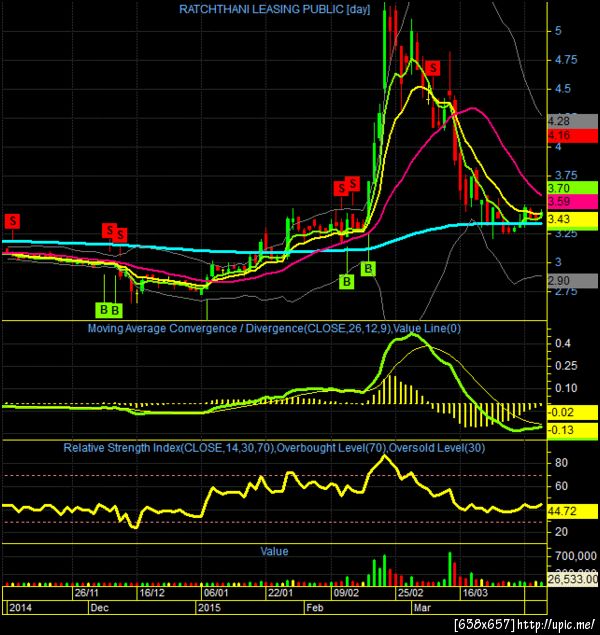Click the 06/01 date label
This screenshot has width=600, height=635.
click(216, 593)
